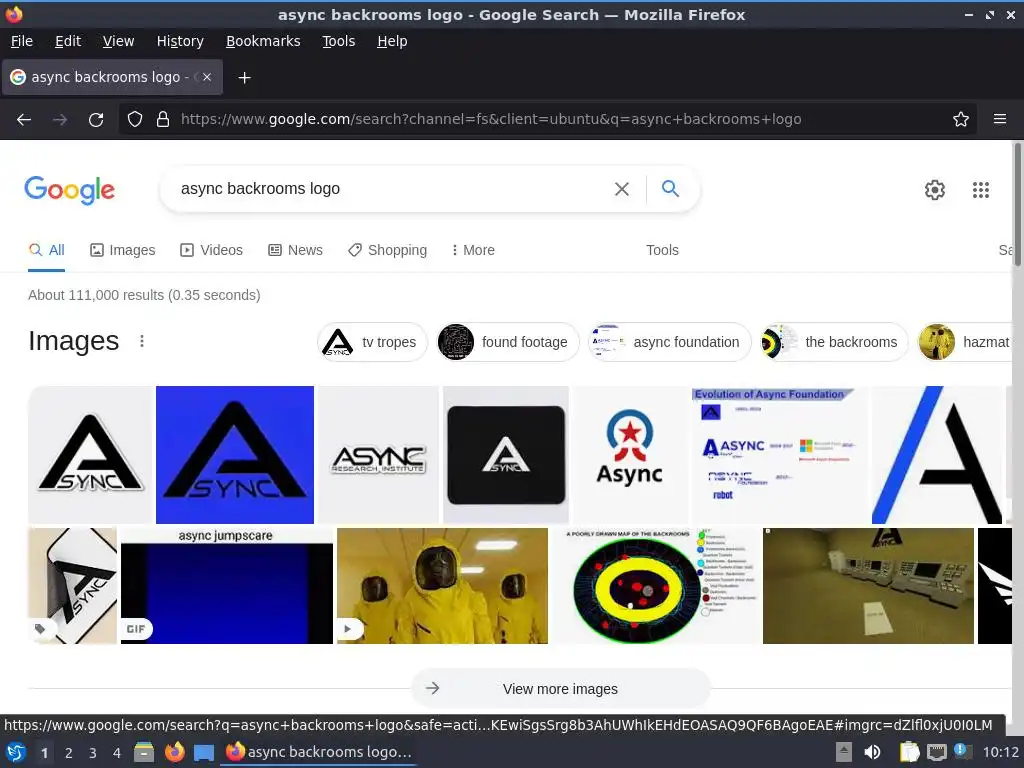Open the File menu
Viewport: 1024px width, 768px height.
(22, 41)
